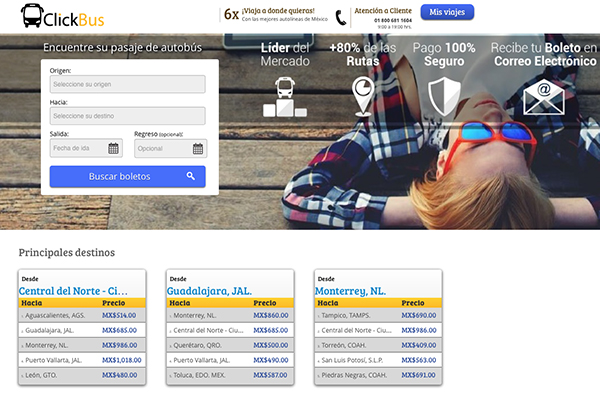Select Guadalajara, JAL. from Central del Norte
This screenshot has height=400, width=600.
click(x=82, y=330)
